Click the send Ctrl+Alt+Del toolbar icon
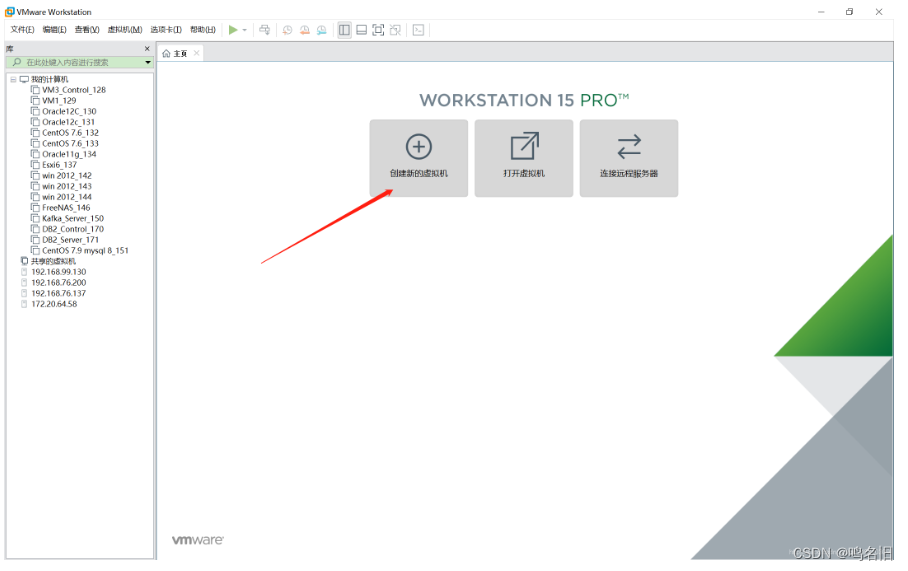Screen dimensions: 908x571 coord(265,30)
